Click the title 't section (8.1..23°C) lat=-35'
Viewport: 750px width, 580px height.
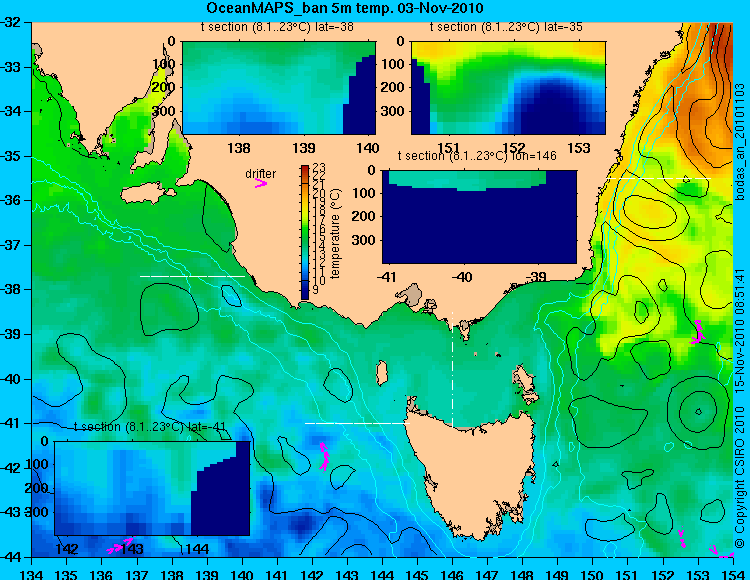[x=506, y=27]
